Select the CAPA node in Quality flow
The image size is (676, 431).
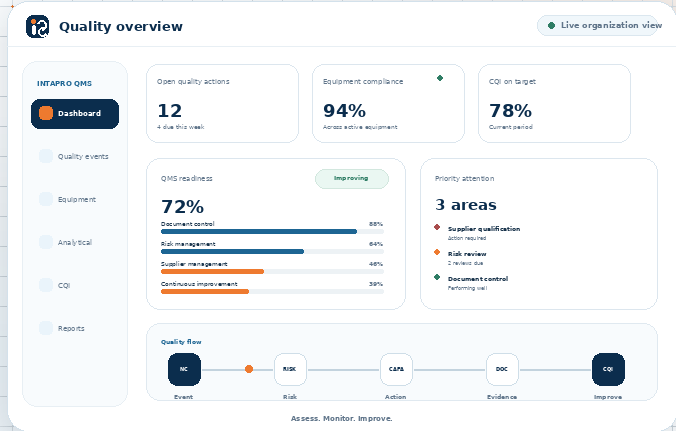point(396,369)
